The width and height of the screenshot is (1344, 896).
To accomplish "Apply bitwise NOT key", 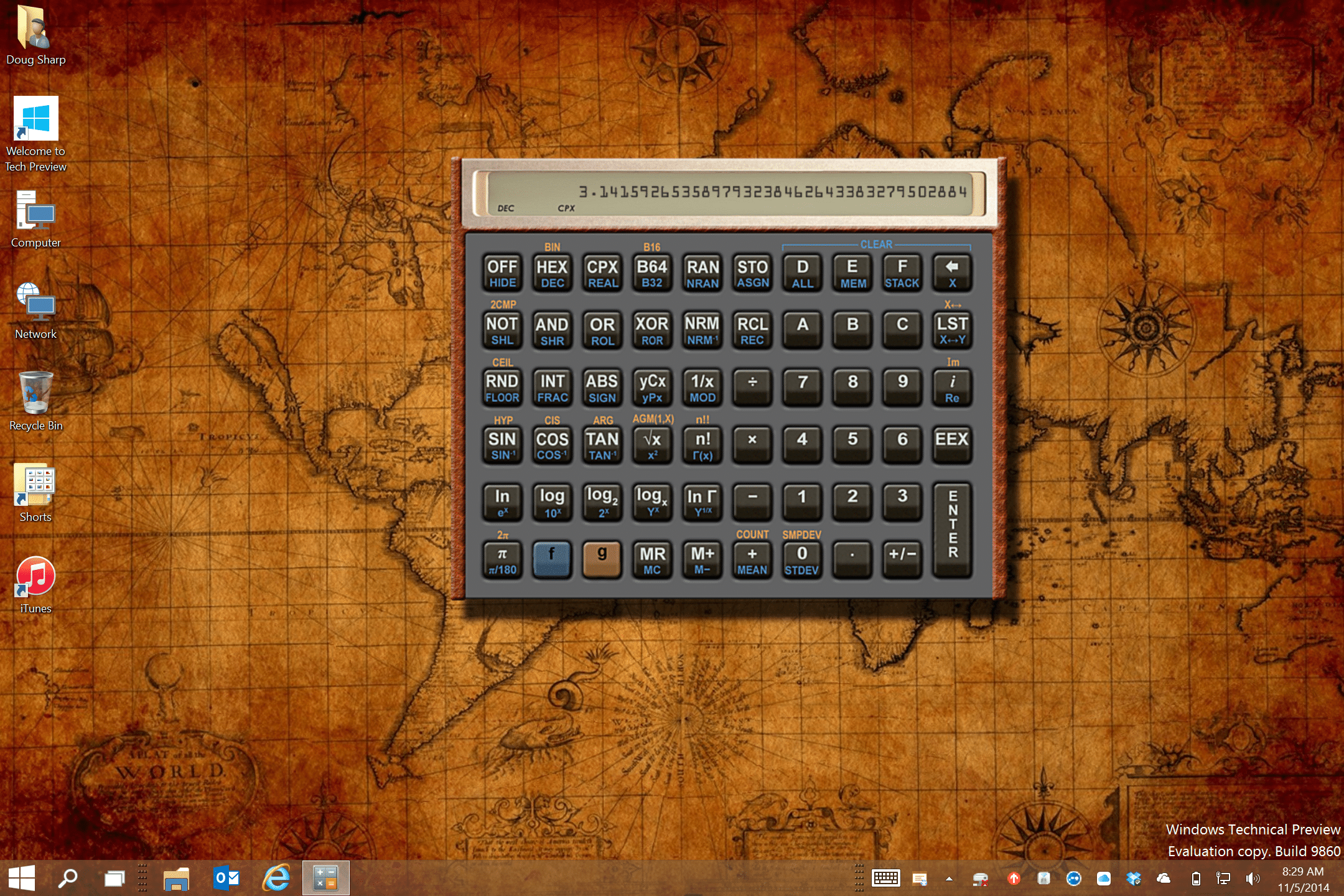I will [x=502, y=330].
